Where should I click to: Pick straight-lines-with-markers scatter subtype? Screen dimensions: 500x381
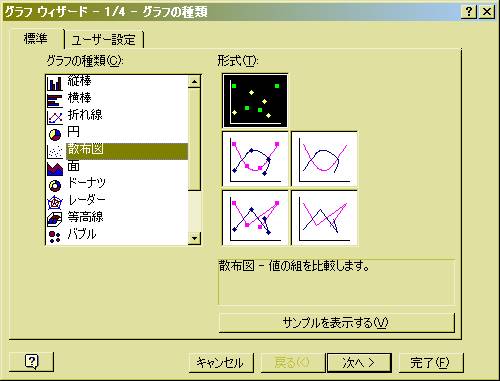point(255,218)
